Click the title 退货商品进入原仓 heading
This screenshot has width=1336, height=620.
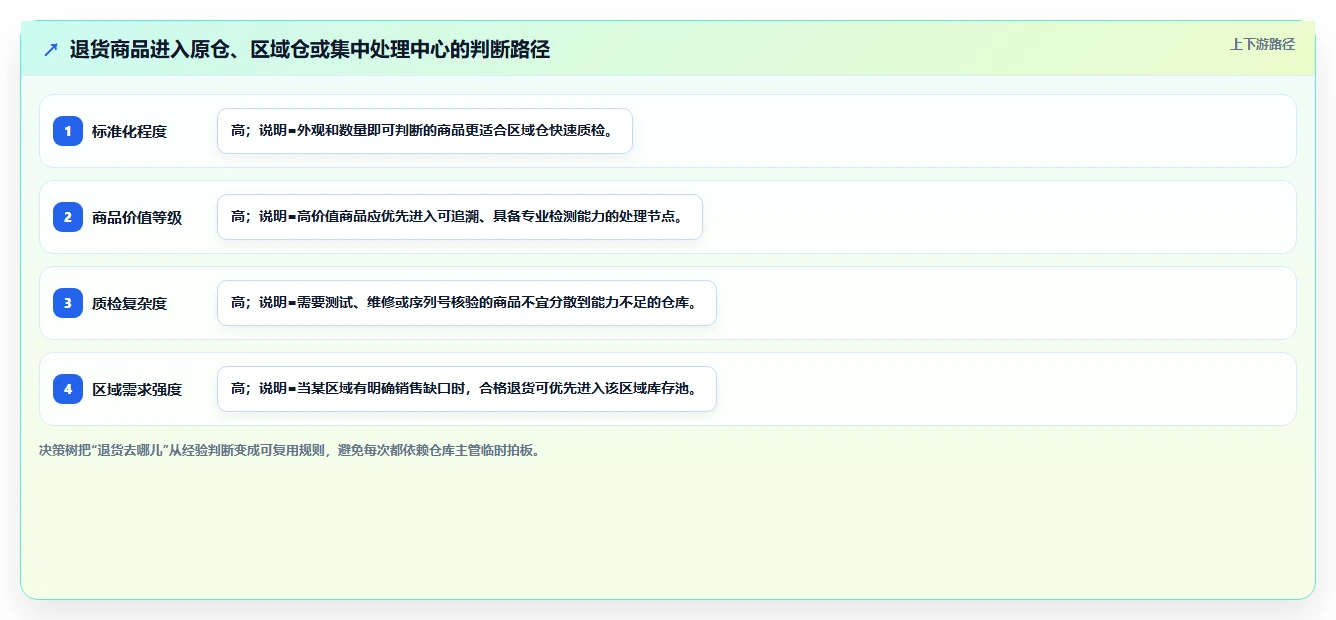click(x=310, y=49)
